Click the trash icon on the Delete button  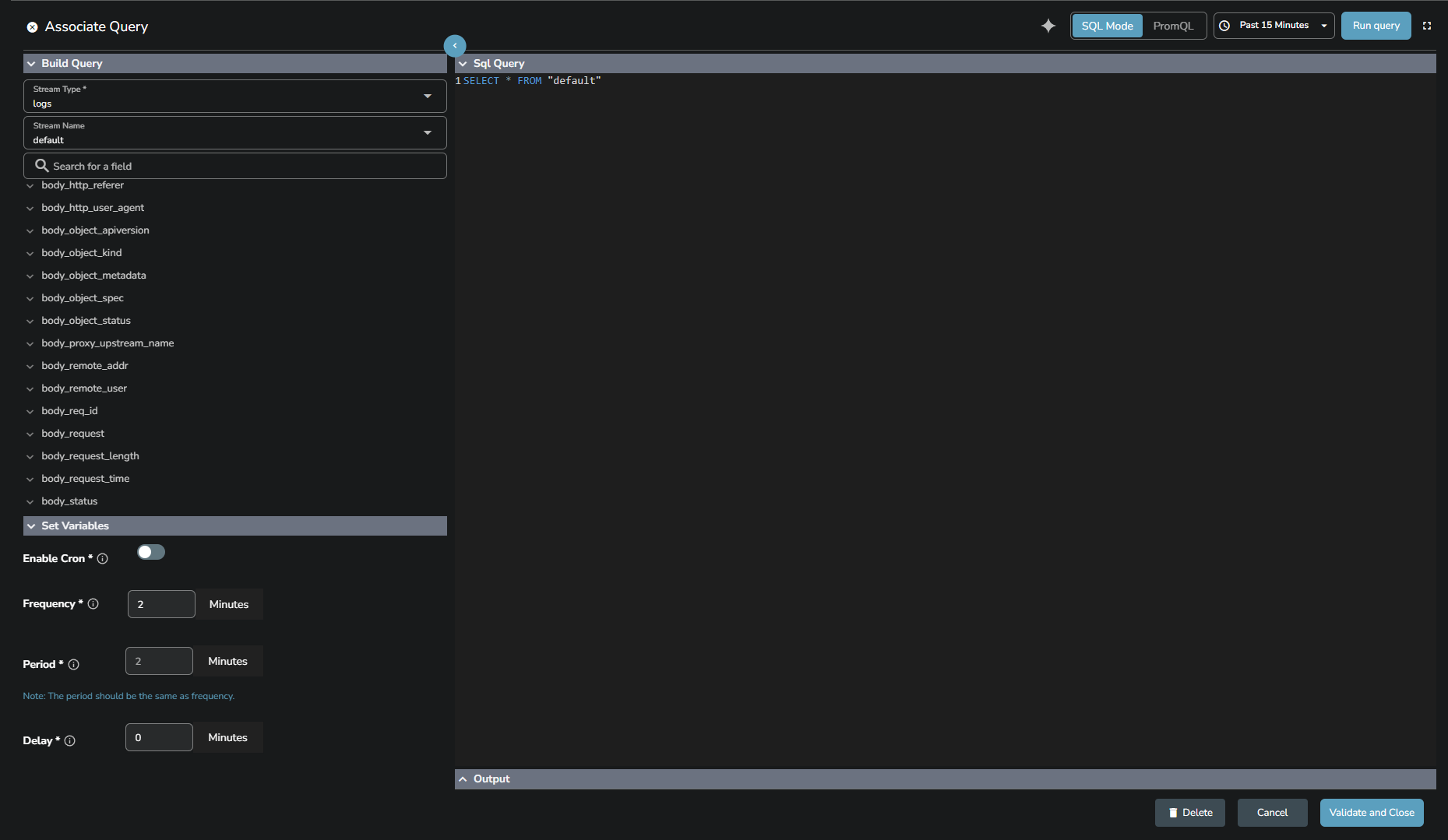click(x=1173, y=812)
